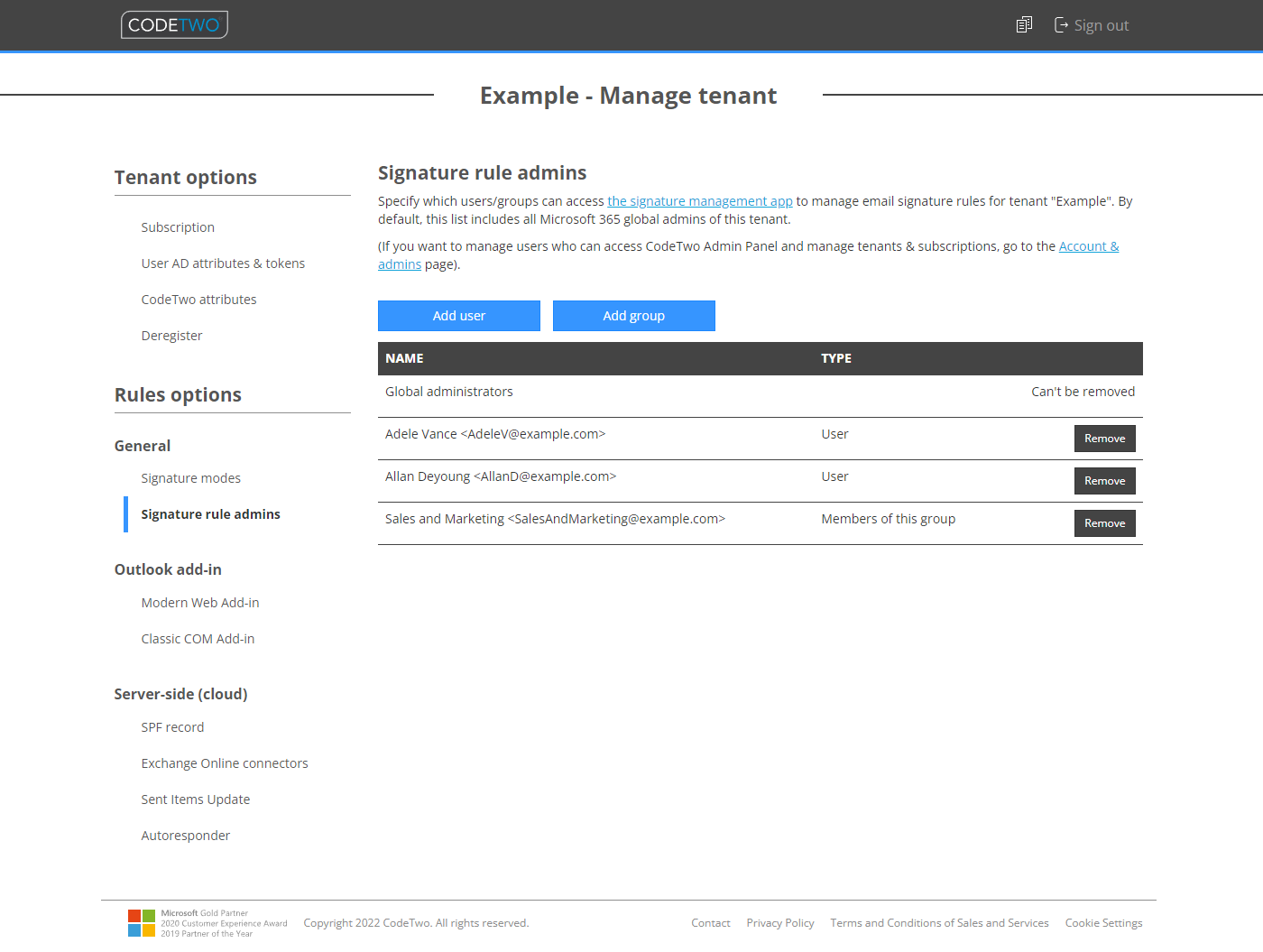Image resolution: width=1263 pixels, height=952 pixels.
Task: Open the signature management app link
Action: coord(700,201)
